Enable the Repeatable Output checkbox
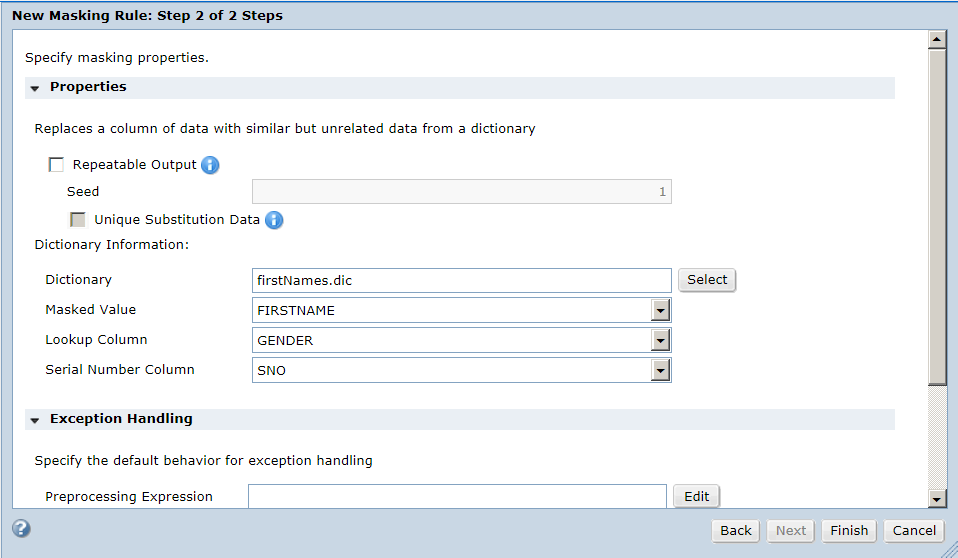The height and width of the screenshot is (558, 958). (x=56, y=164)
